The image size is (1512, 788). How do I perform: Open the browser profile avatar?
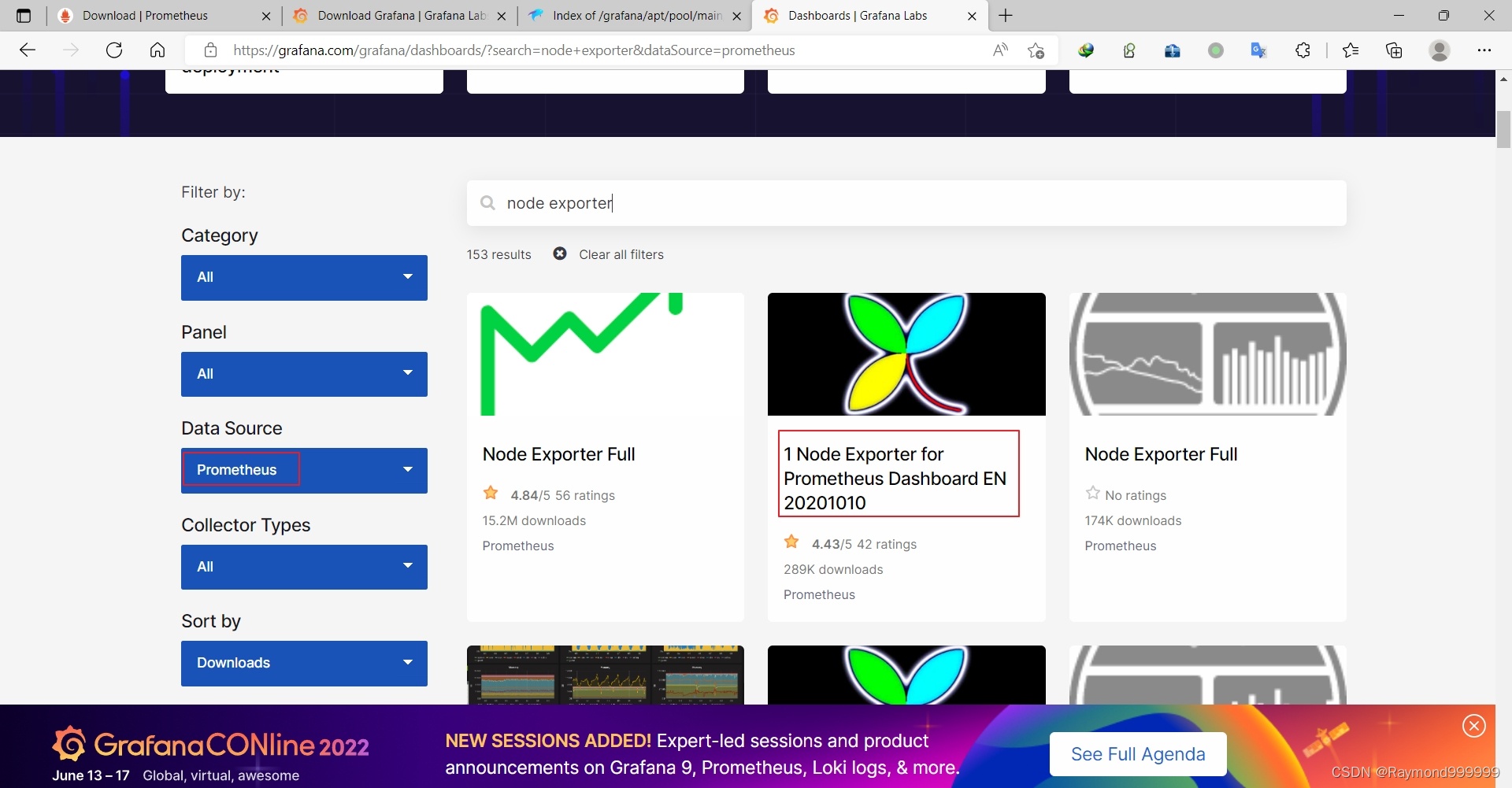pyautogui.click(x=1440, y=50)
